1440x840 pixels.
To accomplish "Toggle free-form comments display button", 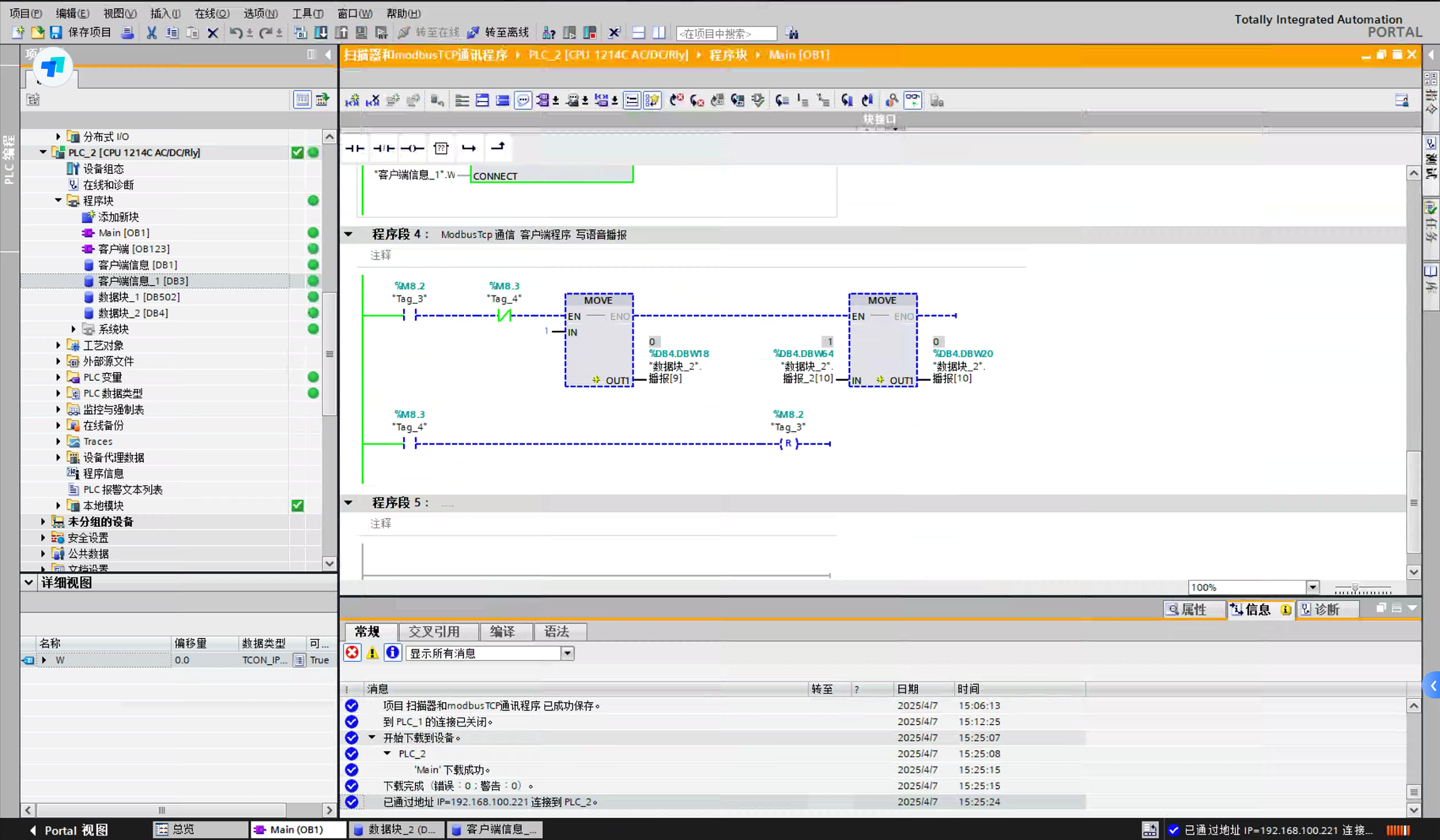I will tap(523, 101).
